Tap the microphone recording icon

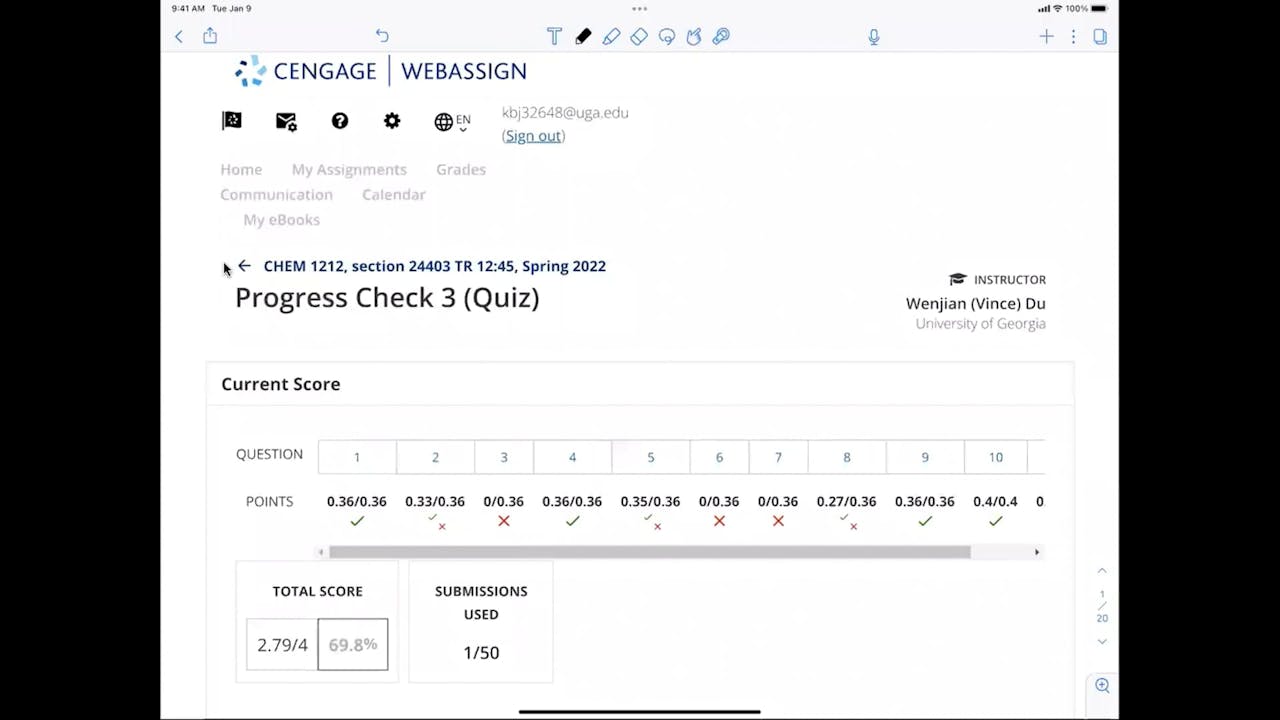tap(874, 37)
